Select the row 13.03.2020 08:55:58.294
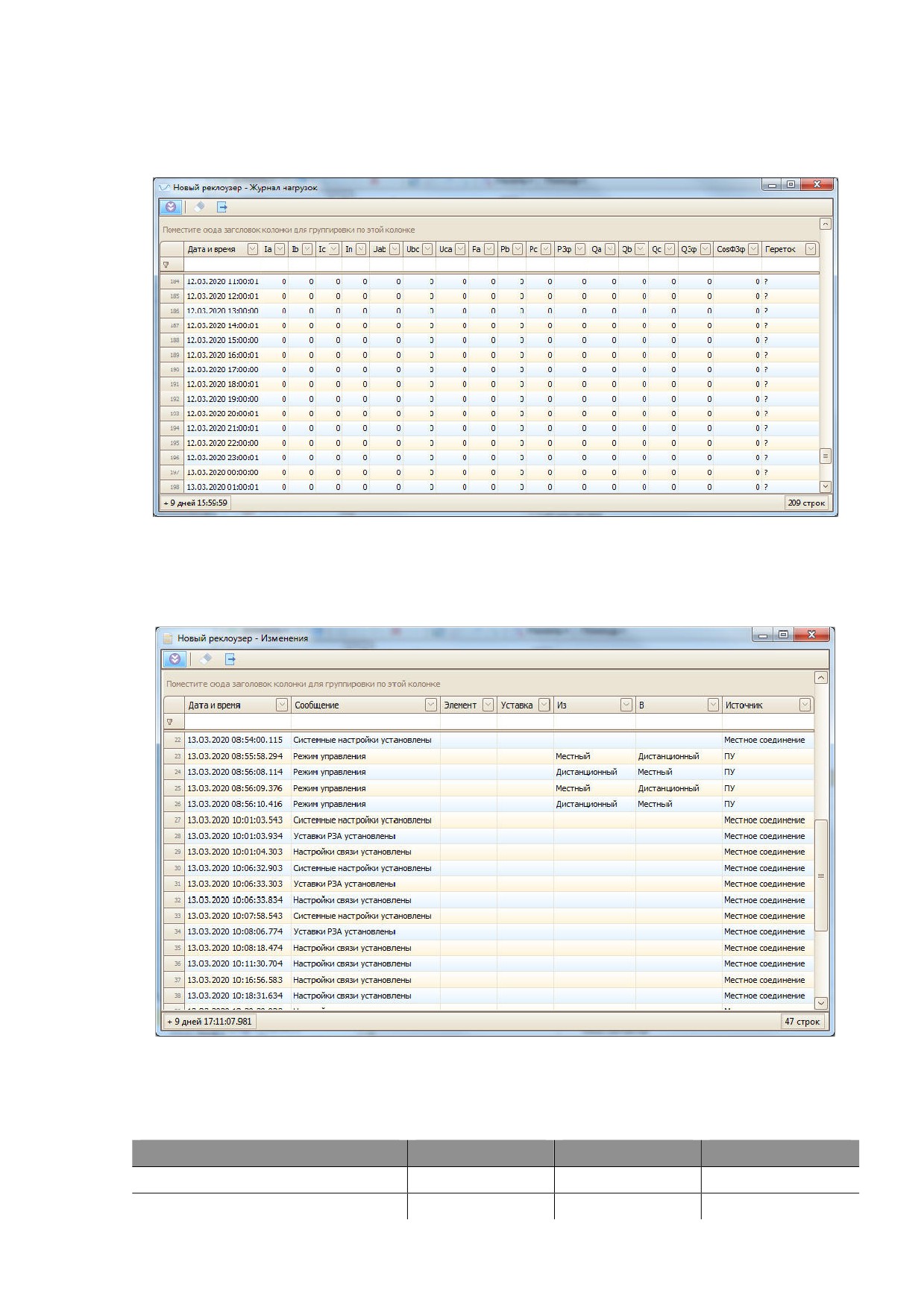This screenshot has height=1308, width=924. coord(488,756)
